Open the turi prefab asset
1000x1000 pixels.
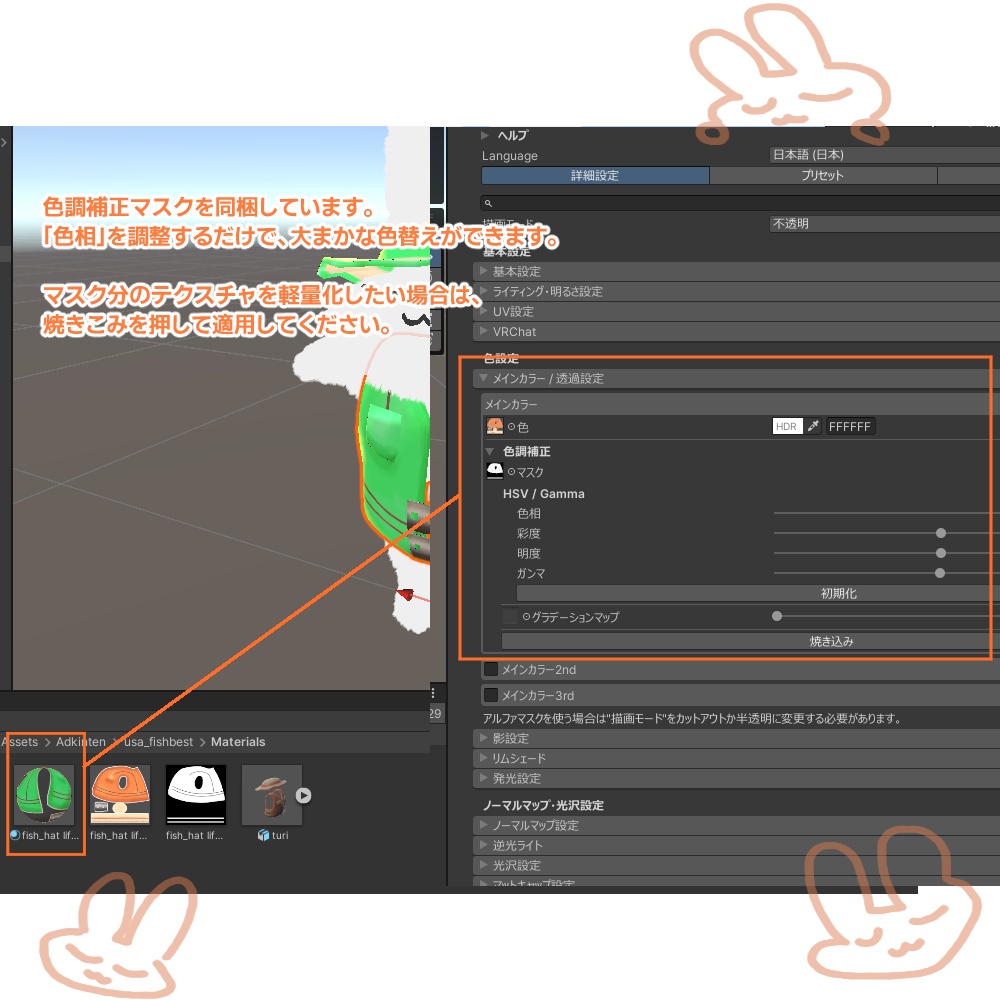click(270, 795)
